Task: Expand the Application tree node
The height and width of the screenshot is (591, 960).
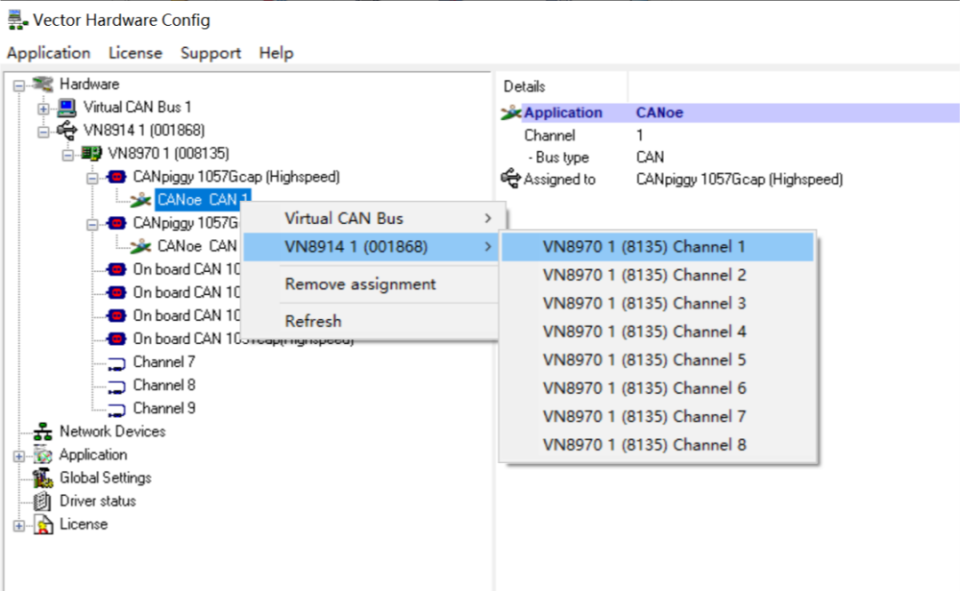Action: pos(19,456)
